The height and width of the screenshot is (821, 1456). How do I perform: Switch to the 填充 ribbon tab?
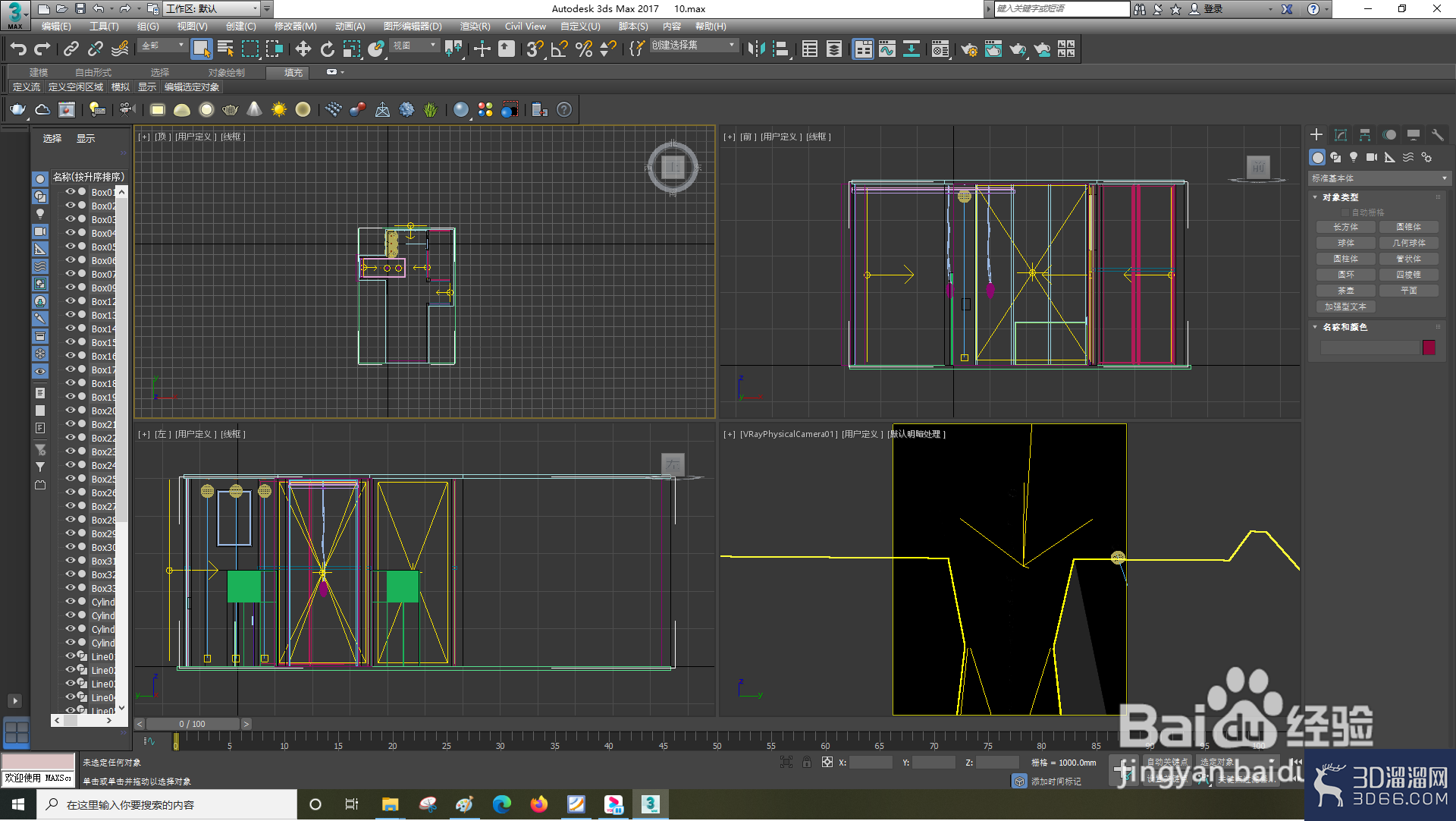tap(293, 73)
